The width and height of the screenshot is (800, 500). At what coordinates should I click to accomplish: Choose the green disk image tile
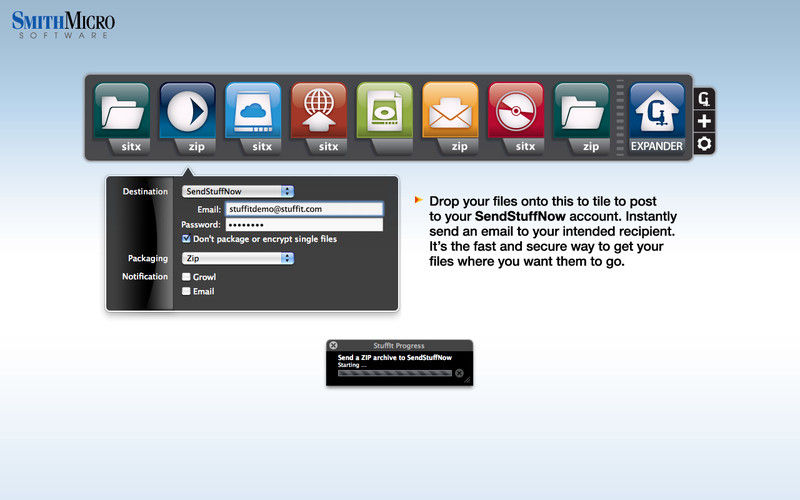point(385,118)
